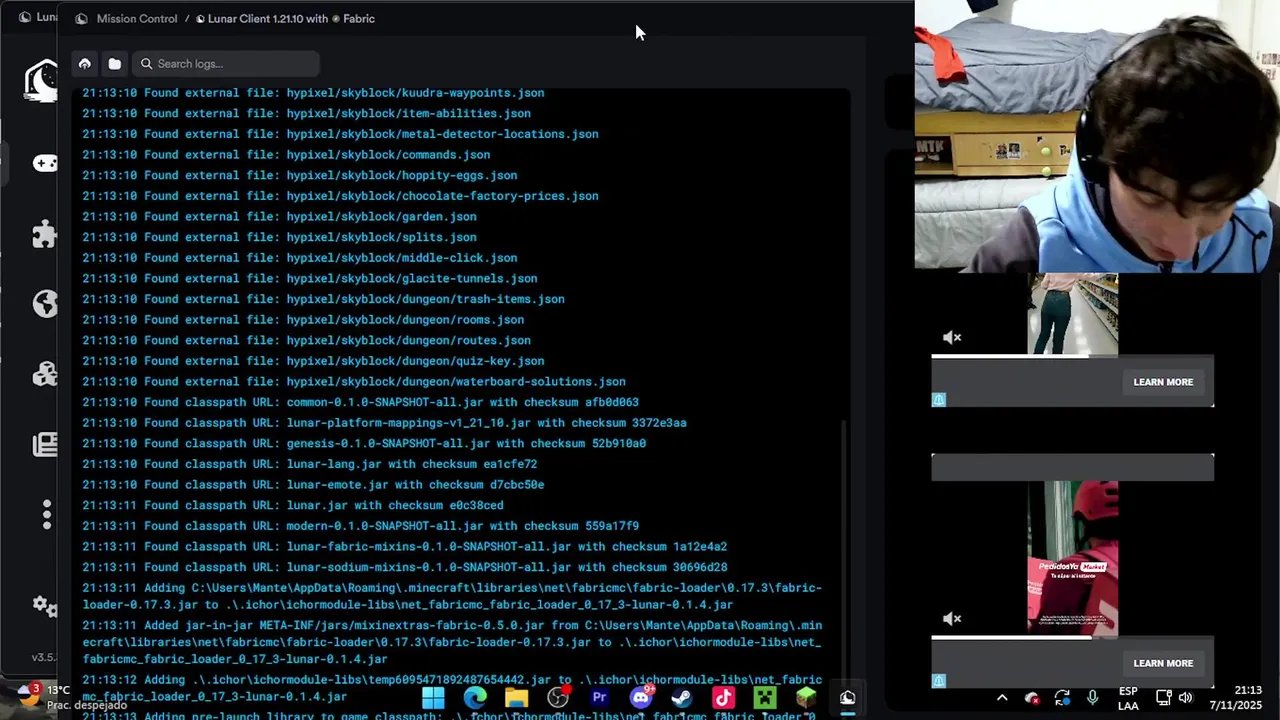Click the PedidosYa Market ad video
The image size is (1280, 720).
[x=1072, y=558]
